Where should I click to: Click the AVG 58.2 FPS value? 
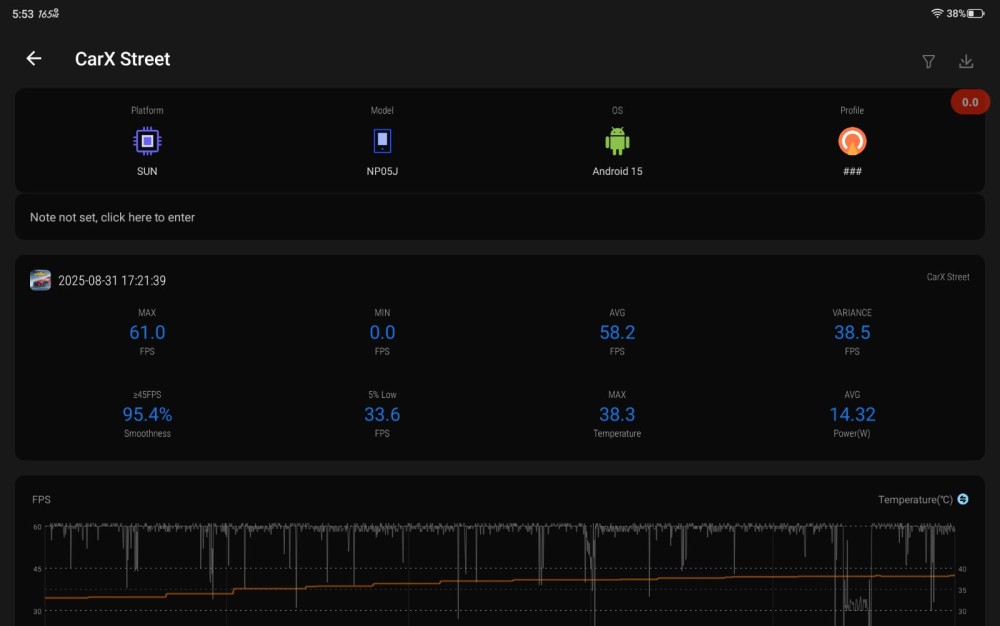[x=617, y=332]
